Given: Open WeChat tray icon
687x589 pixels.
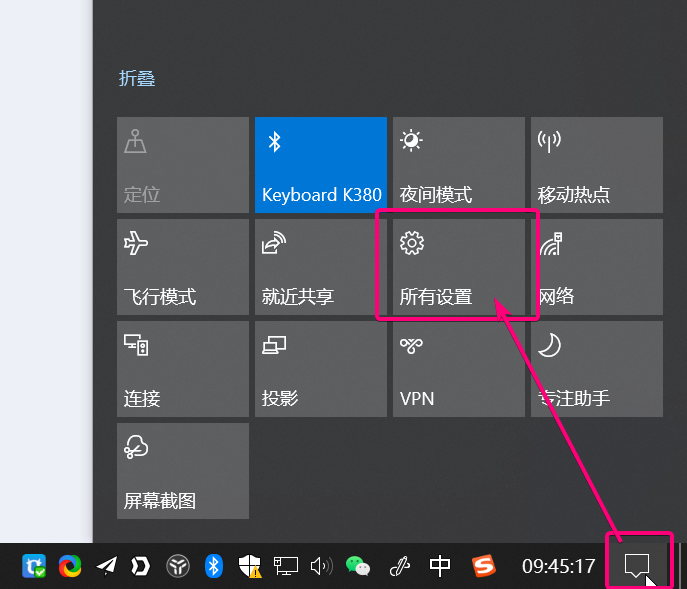Looking at the screenshot, I should pyautogui.click(x=358, y=566).
